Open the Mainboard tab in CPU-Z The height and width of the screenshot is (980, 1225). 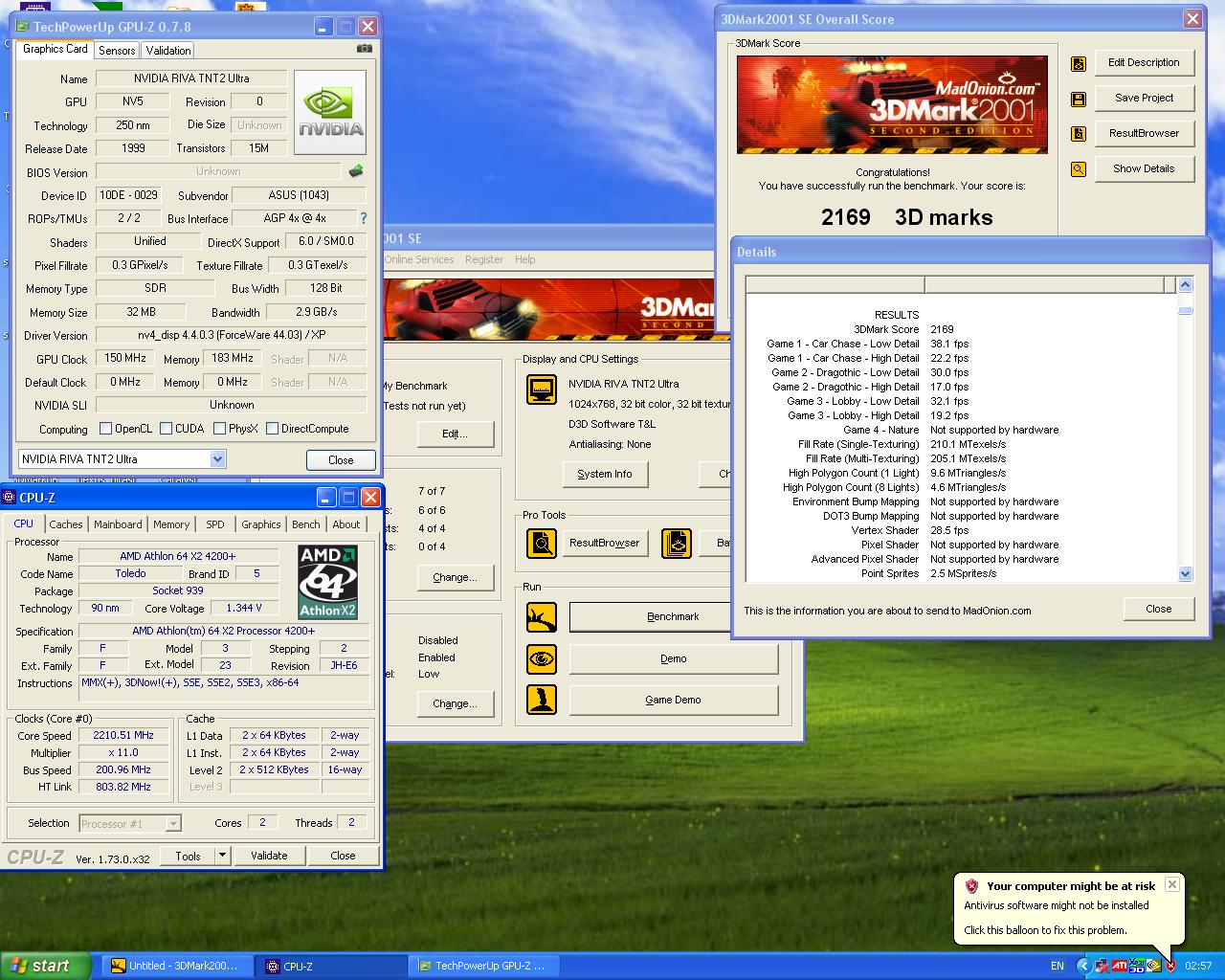click(118, 524)
